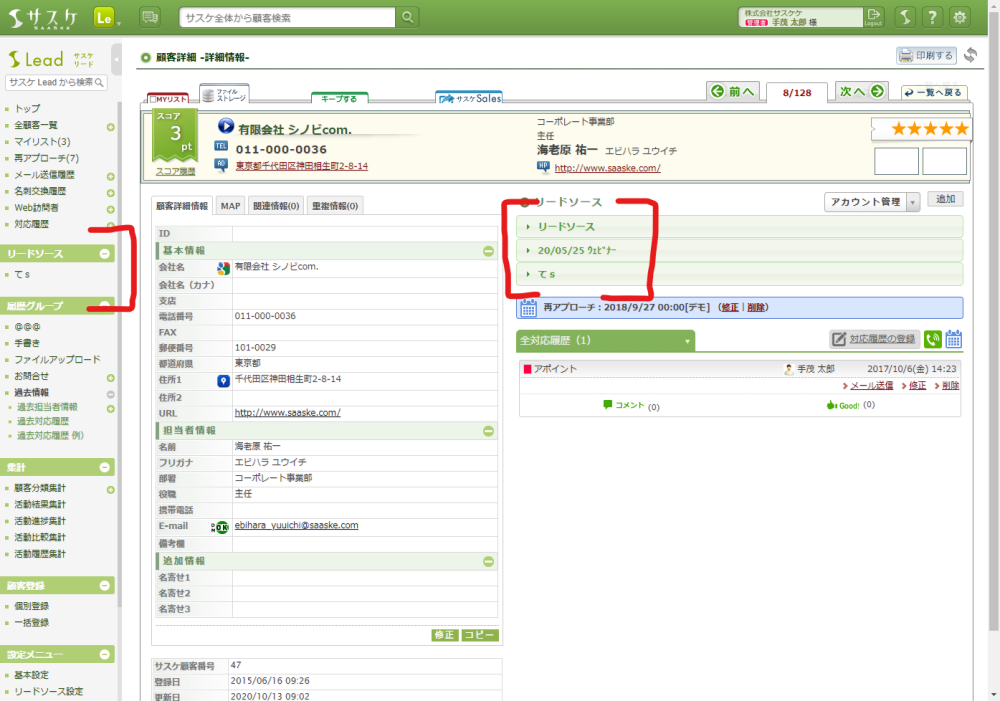Click the TEL icon next to 011-000-0036
The width and height of the screenshot is (1000, 701).
(221, 146)
